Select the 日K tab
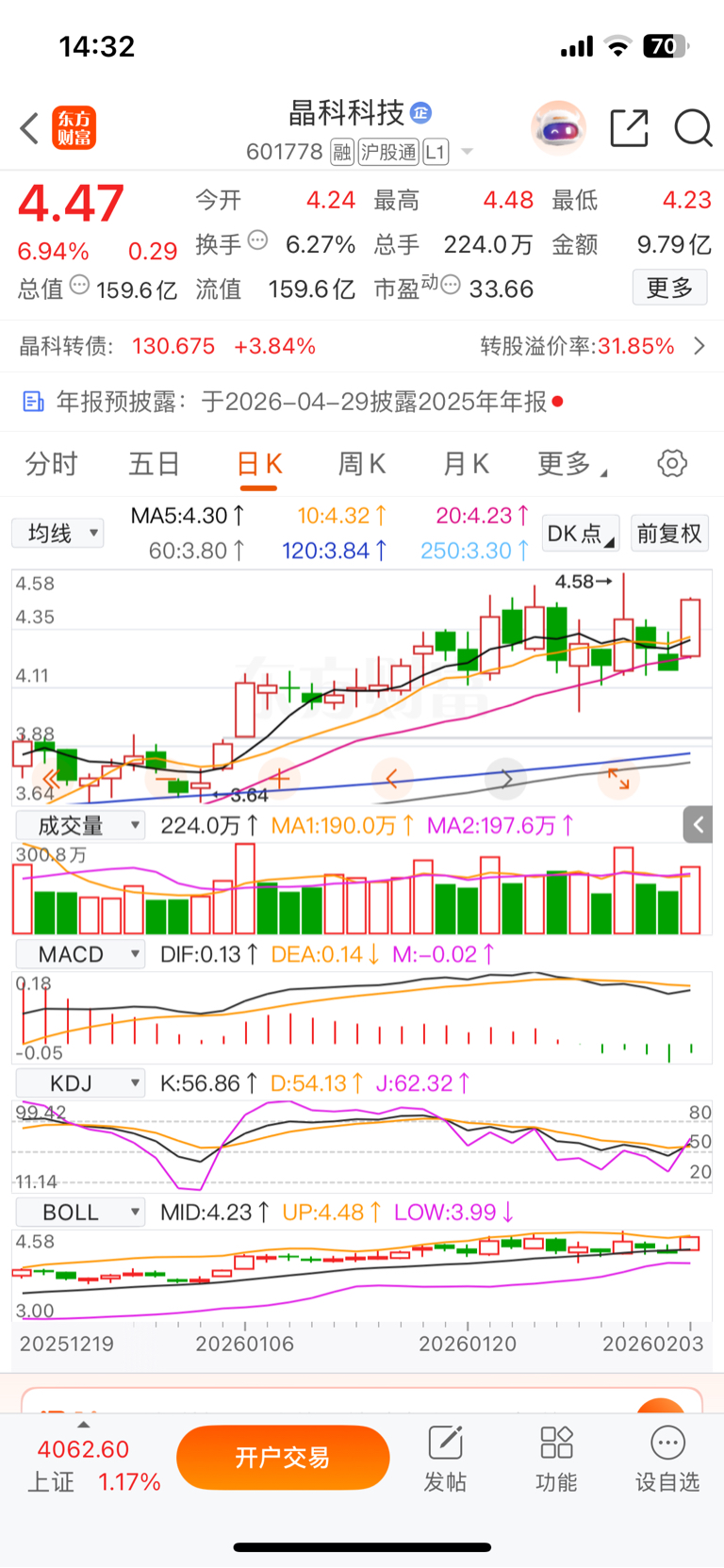 (x=259, y=464)
